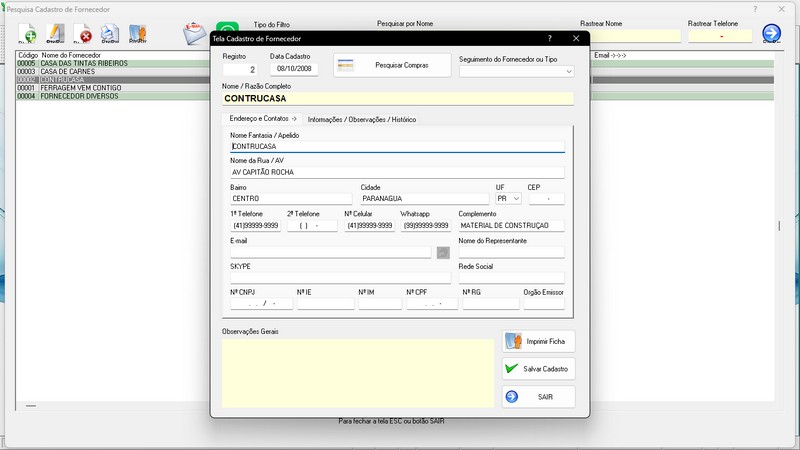Click the Rede Social field
The width and height of the screenshot is (800, 450).
tap(512, 278)
